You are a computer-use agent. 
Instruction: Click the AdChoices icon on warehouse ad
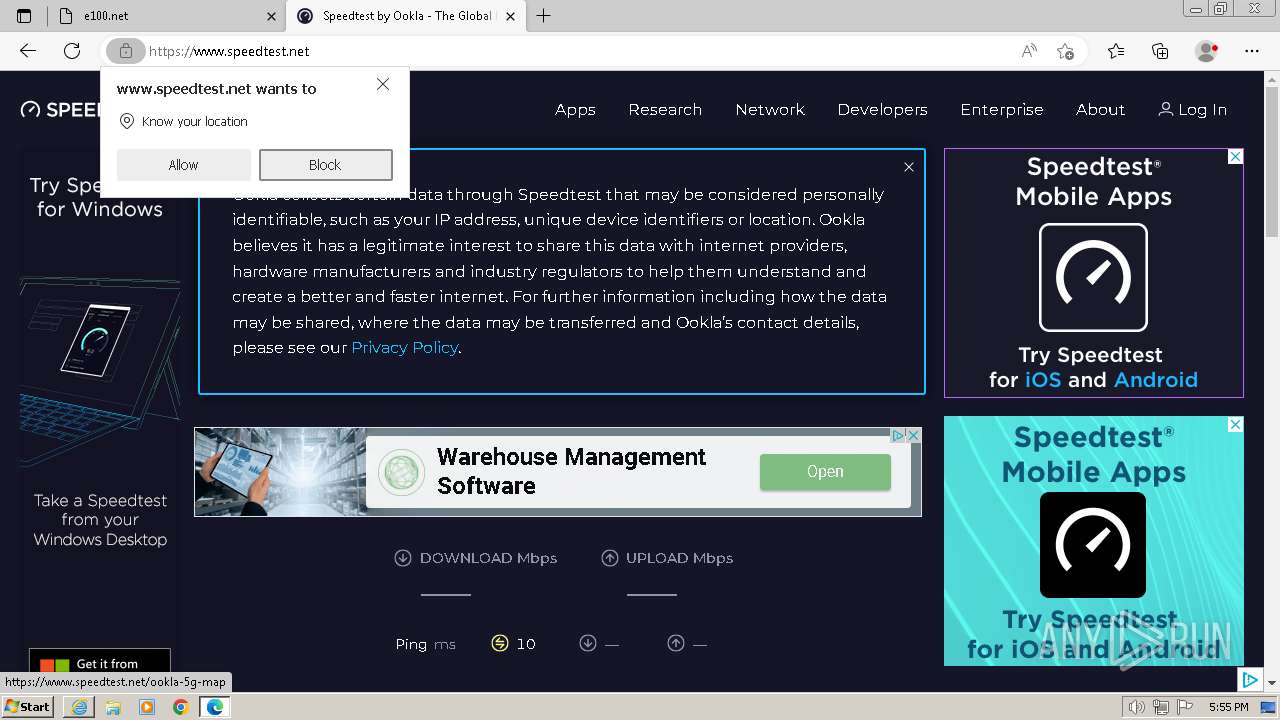click(x=898, y=436)
